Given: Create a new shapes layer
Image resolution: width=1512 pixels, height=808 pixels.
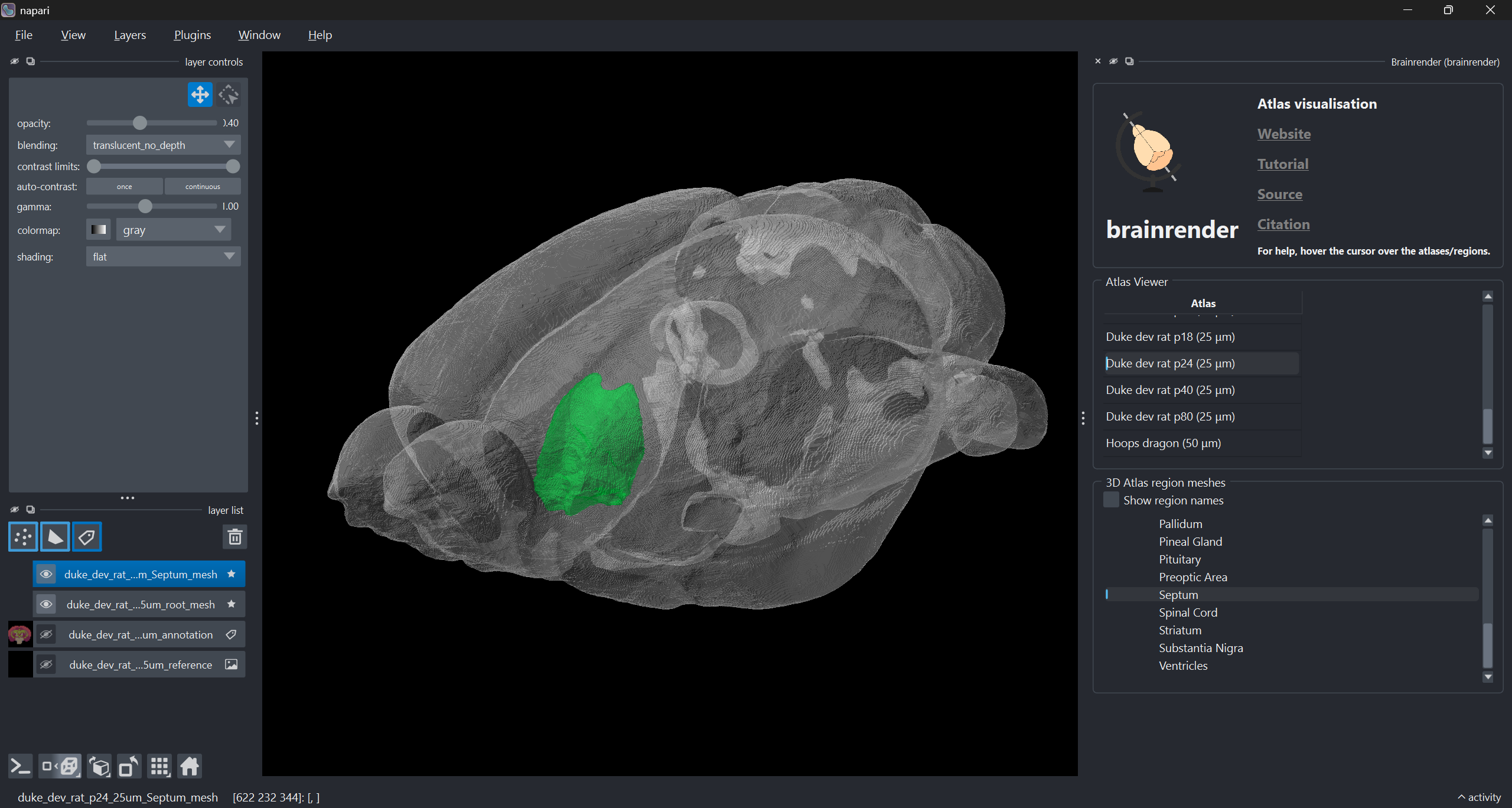Looking at the screenshot, I should pos(55,537).
